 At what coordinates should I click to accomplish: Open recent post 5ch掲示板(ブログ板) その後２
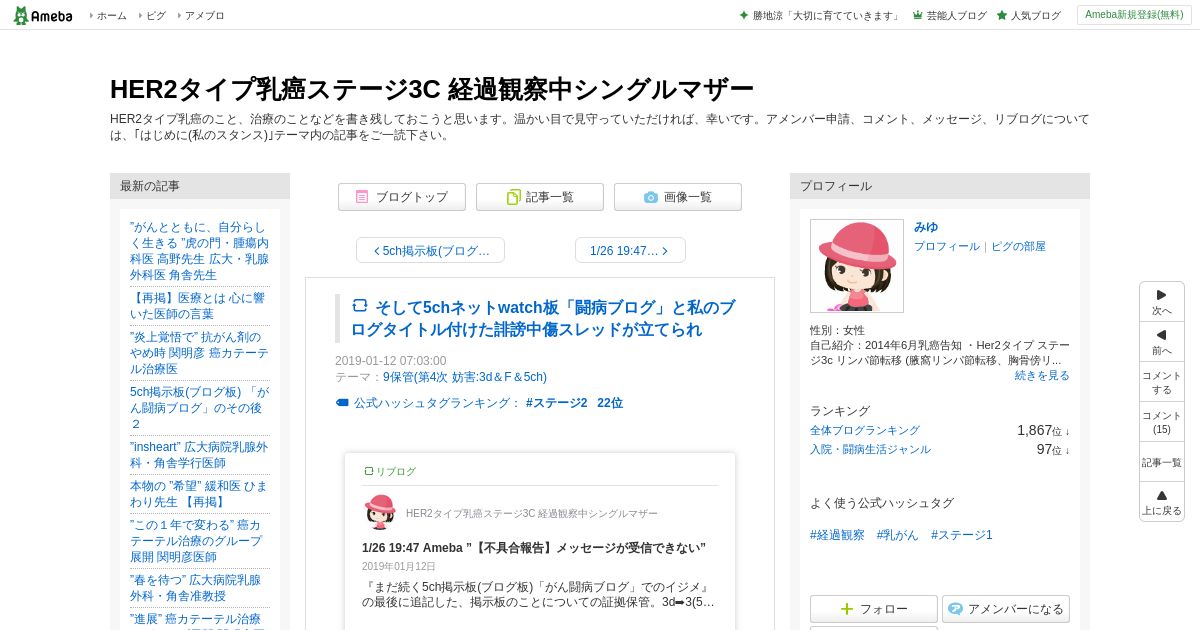(199, 408)
